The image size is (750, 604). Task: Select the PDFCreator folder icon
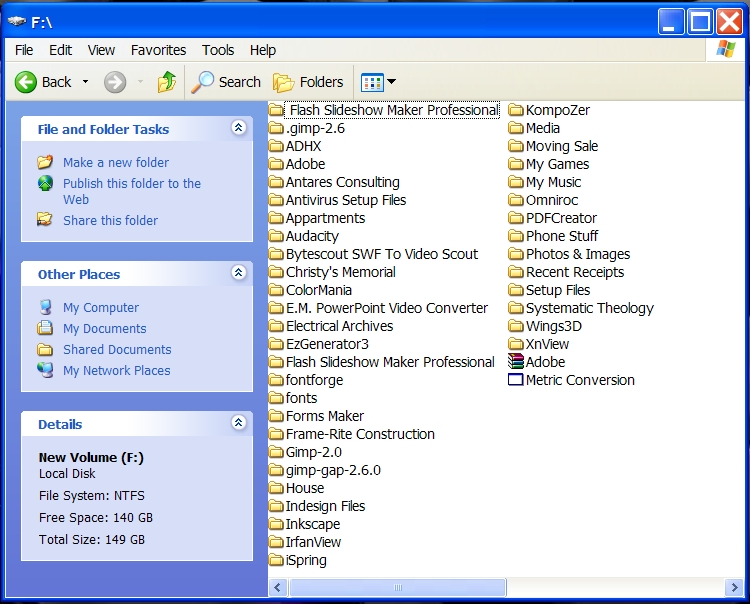pyautogui.click(x=516, y=219)
